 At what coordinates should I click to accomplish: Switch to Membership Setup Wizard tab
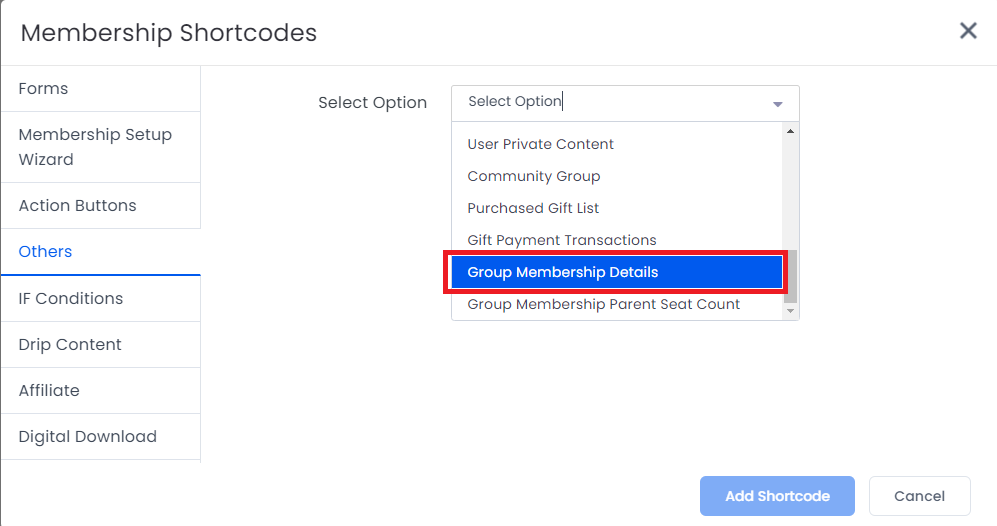click(x=95, y=147)
